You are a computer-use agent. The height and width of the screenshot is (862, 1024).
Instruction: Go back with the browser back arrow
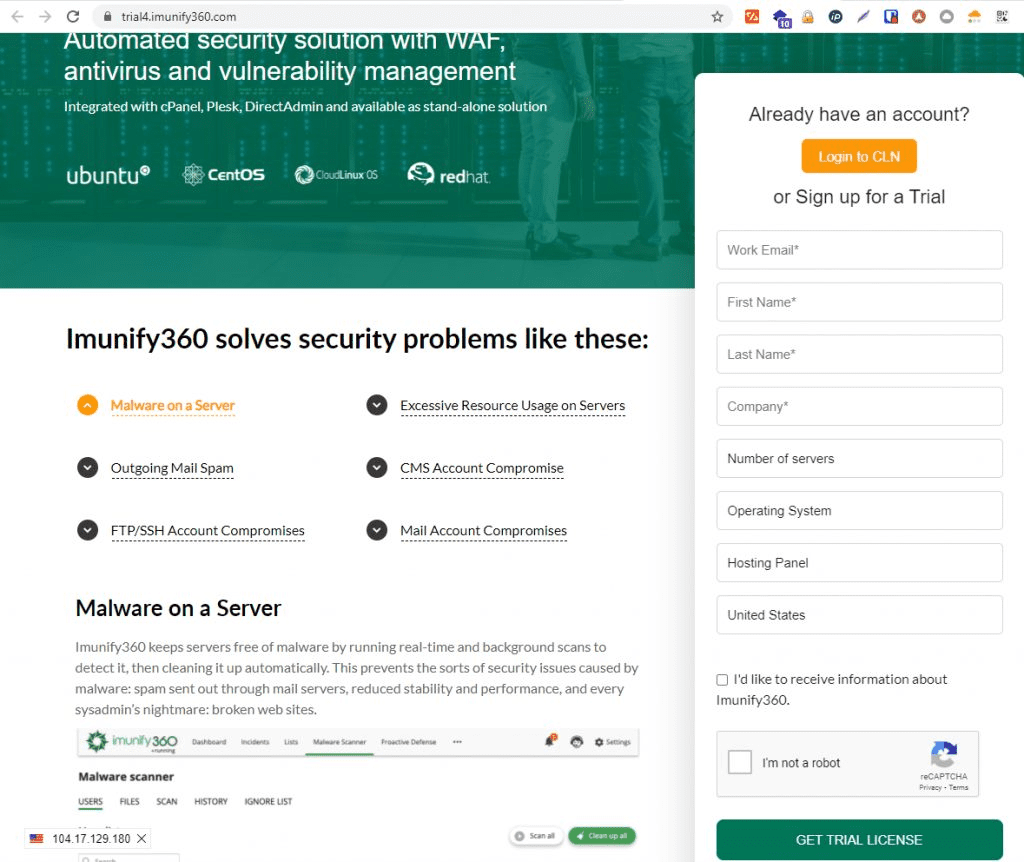pyautogui.click(x=18, y=16)
